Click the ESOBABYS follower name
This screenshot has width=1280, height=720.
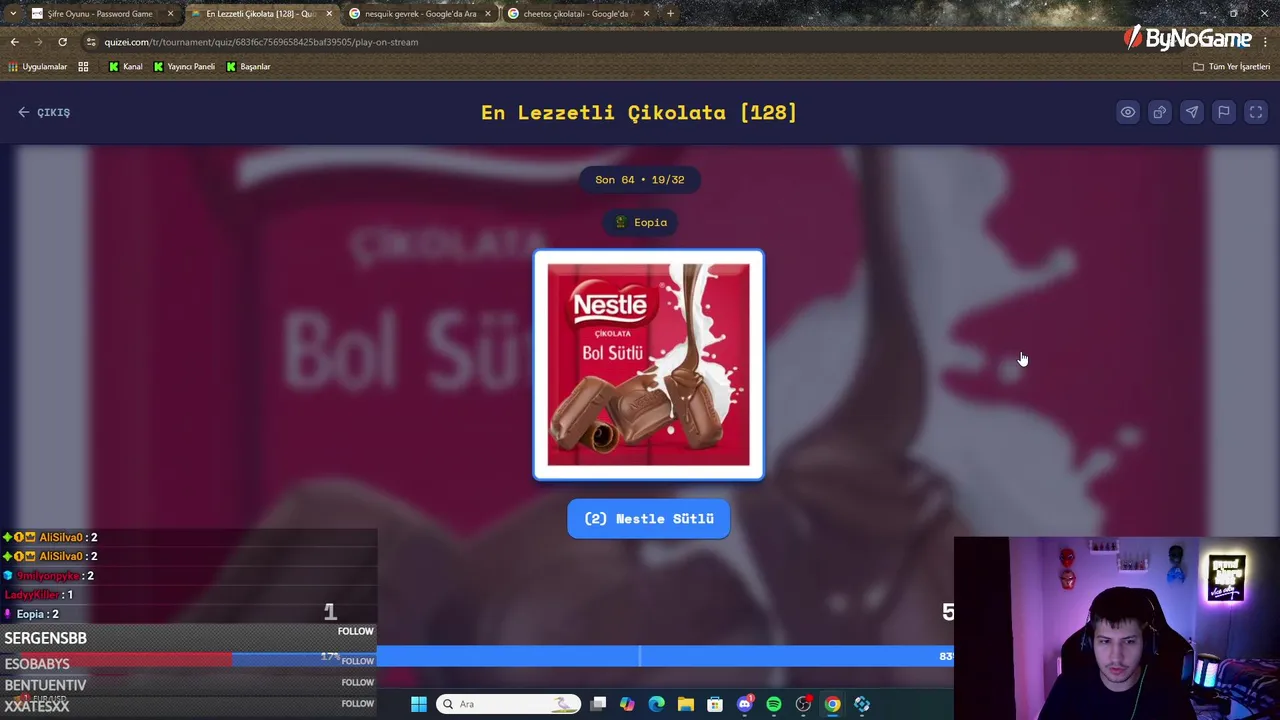click(37, 664)
